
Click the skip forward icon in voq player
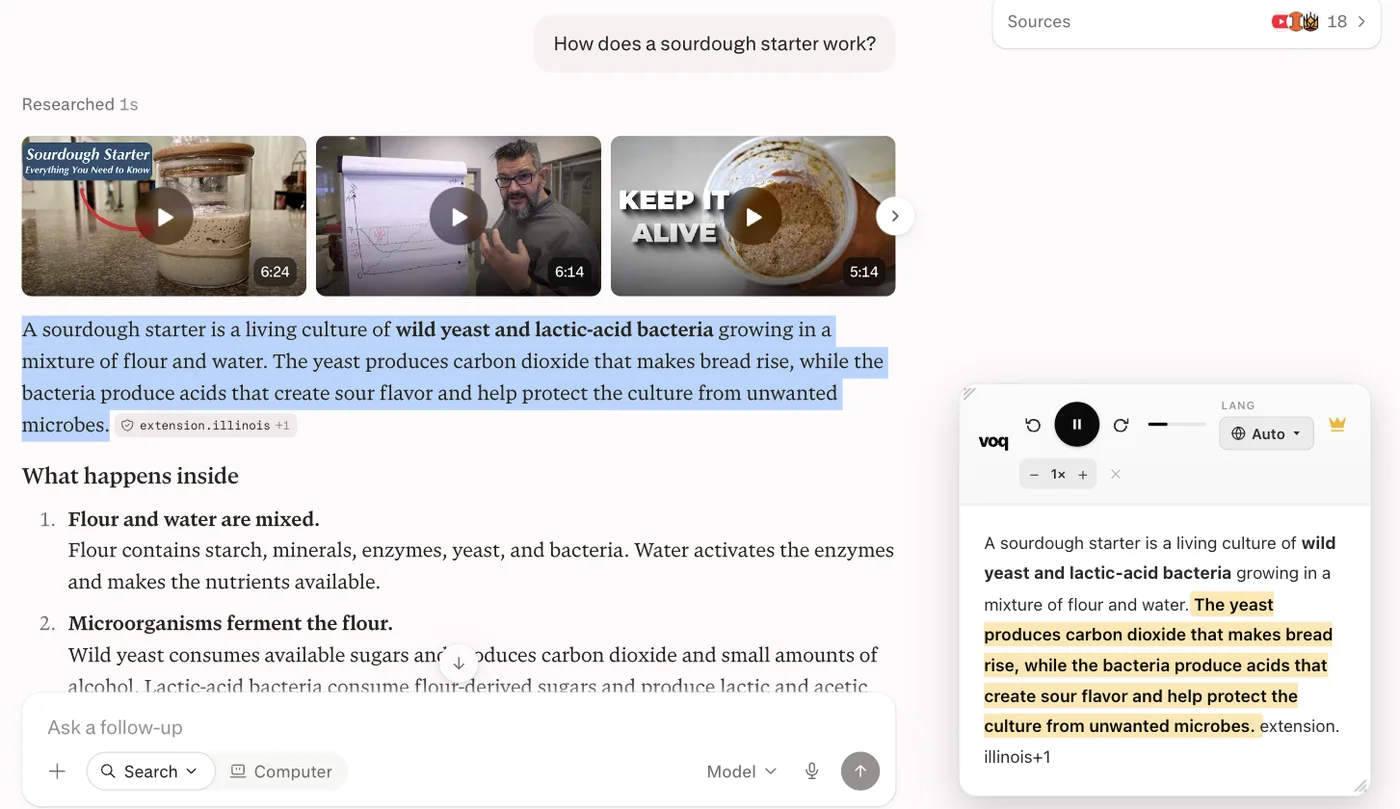[x=1121, y=425]
